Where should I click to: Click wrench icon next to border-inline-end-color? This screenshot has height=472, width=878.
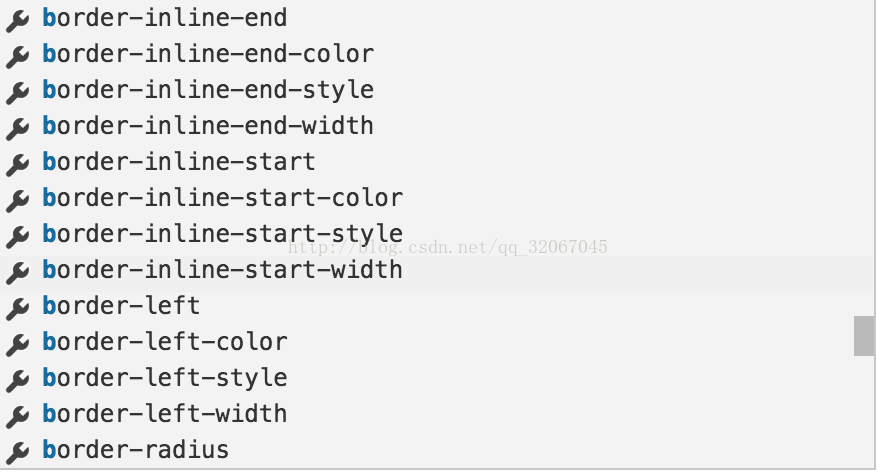point(17,57)
